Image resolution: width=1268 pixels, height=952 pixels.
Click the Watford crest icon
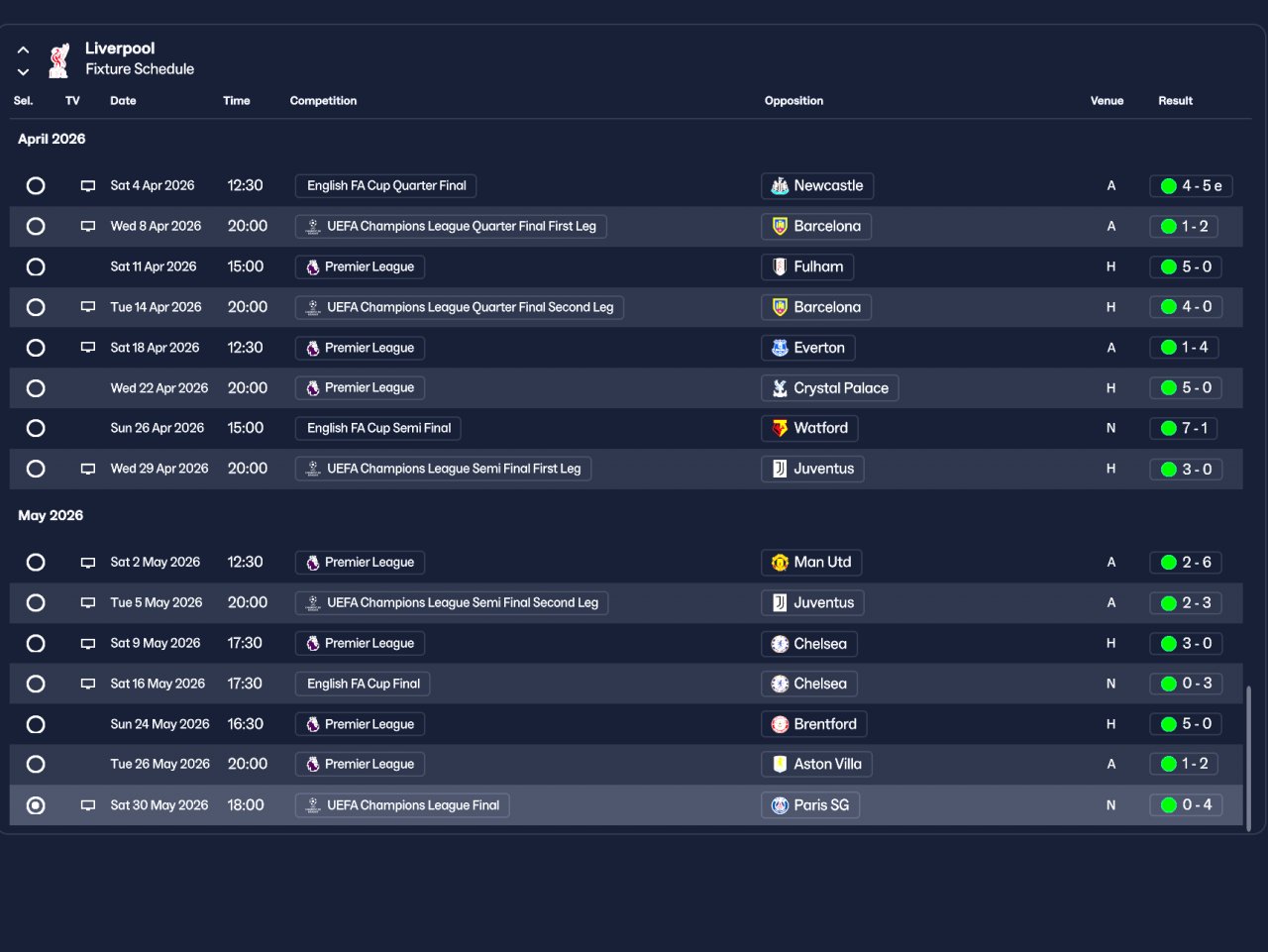[x=780, y=428]
